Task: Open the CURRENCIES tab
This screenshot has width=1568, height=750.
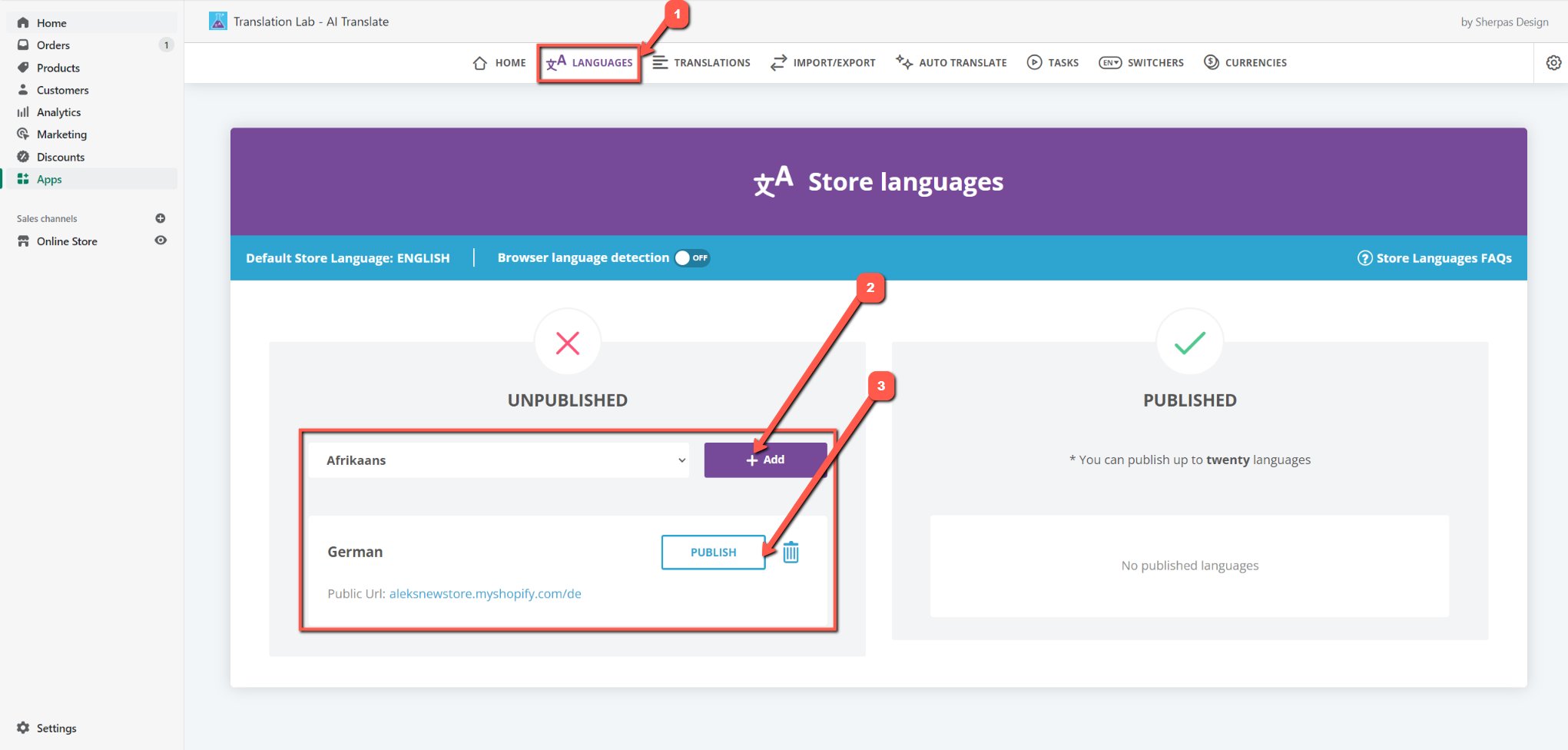Action: (x=1245, y=63)
